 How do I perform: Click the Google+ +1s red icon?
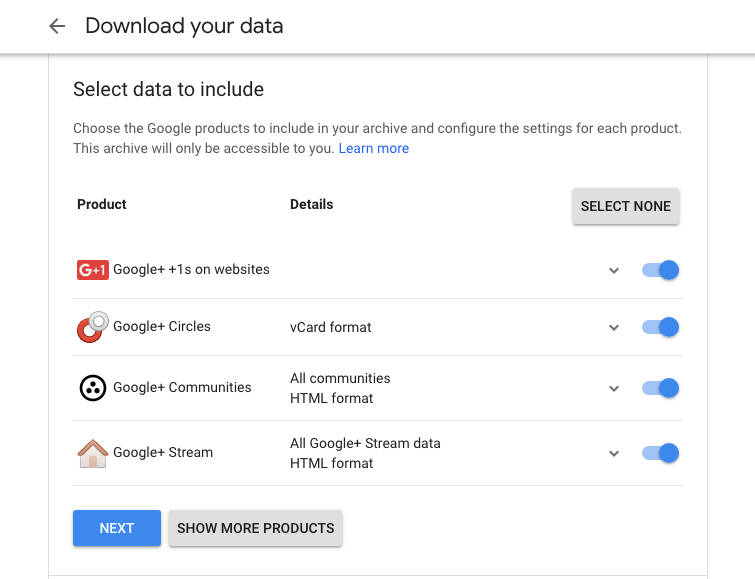point(92,270)
